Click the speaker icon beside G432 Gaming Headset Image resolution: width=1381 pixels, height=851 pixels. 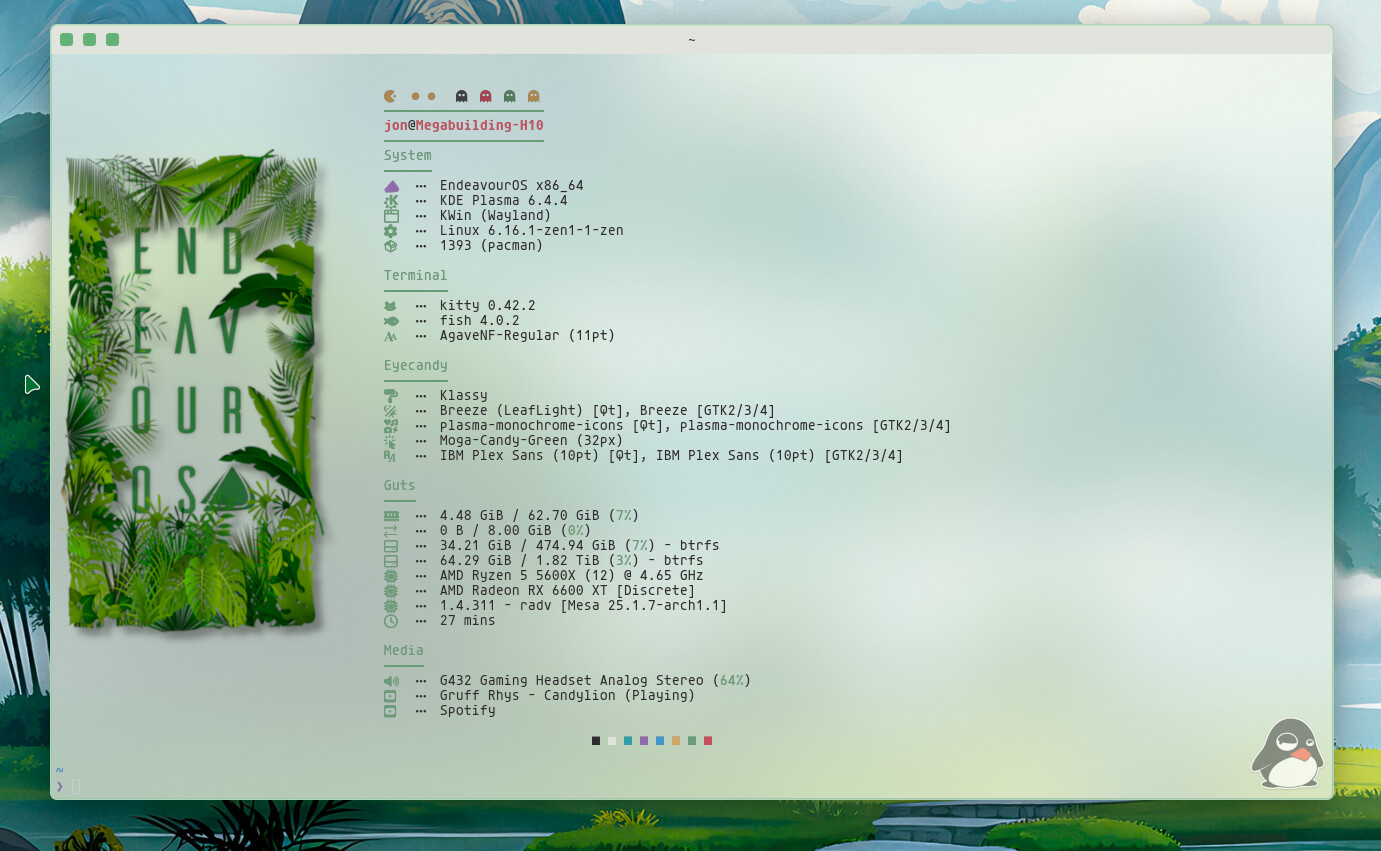pyautogui.click(x=391, y=681)
